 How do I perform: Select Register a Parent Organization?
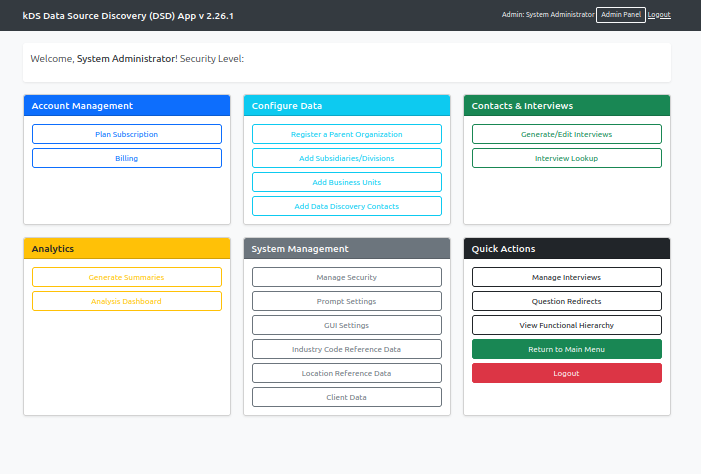(x=346, y=134)
